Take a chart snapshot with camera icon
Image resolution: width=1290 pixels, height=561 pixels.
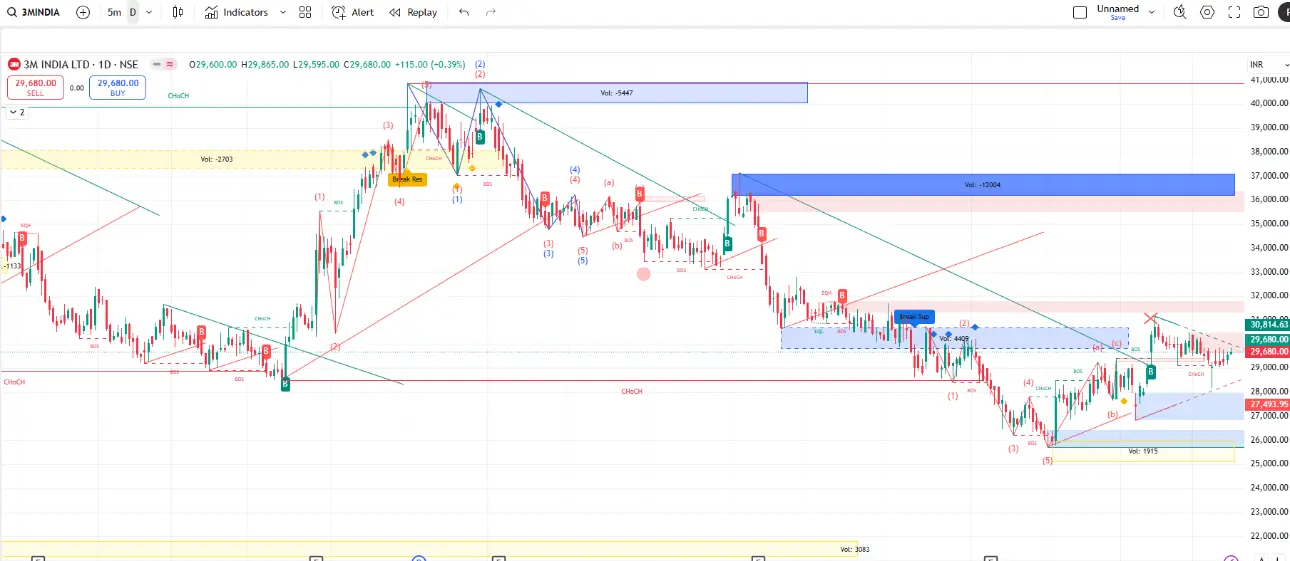click(1261, 12)
